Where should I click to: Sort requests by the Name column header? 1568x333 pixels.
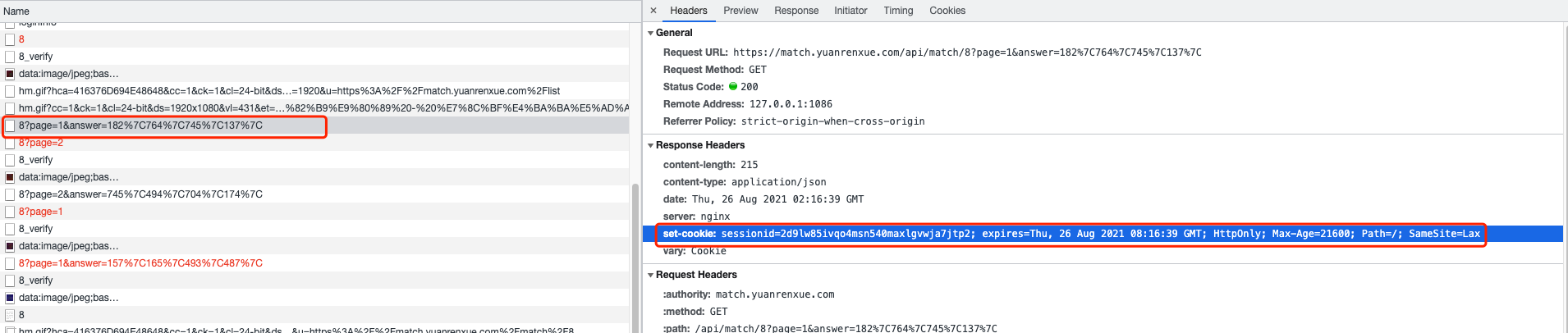[16, 11]
